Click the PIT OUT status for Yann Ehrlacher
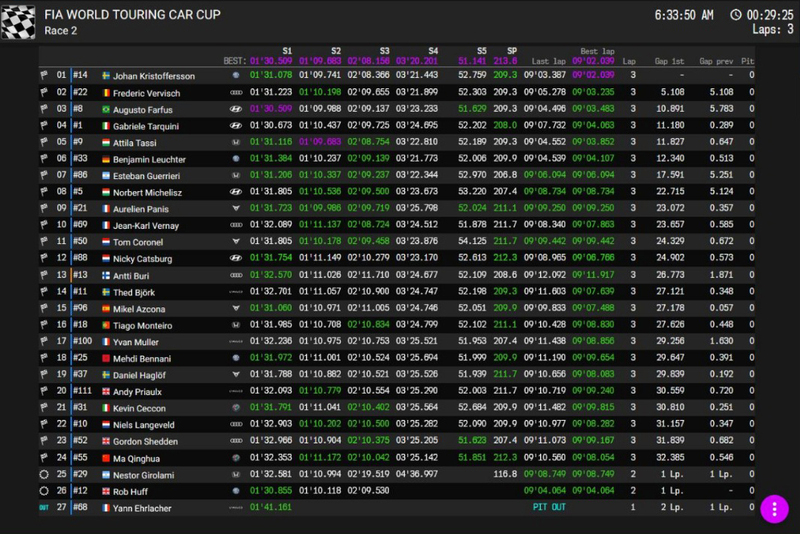800x534 pixels. pos(549,507)
